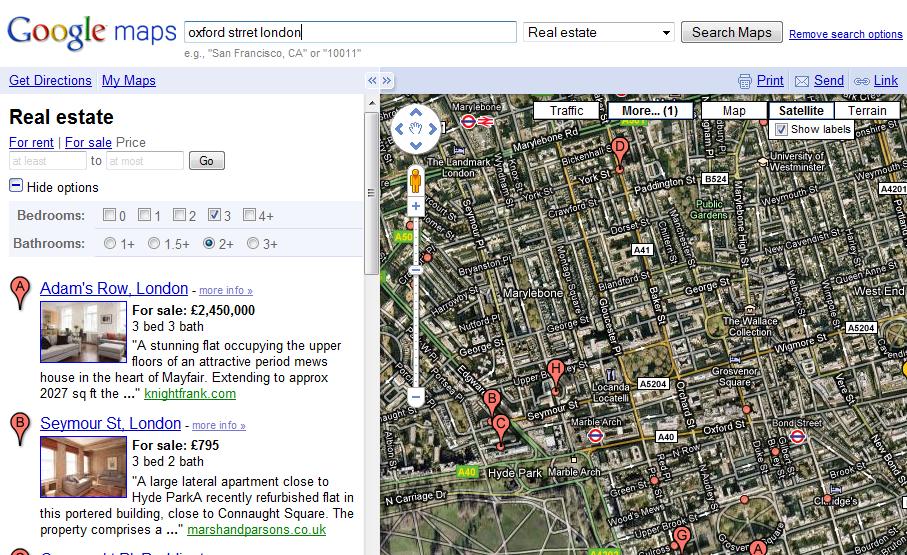
Task: Click the printer icon
Action: [x=745, y=81]
